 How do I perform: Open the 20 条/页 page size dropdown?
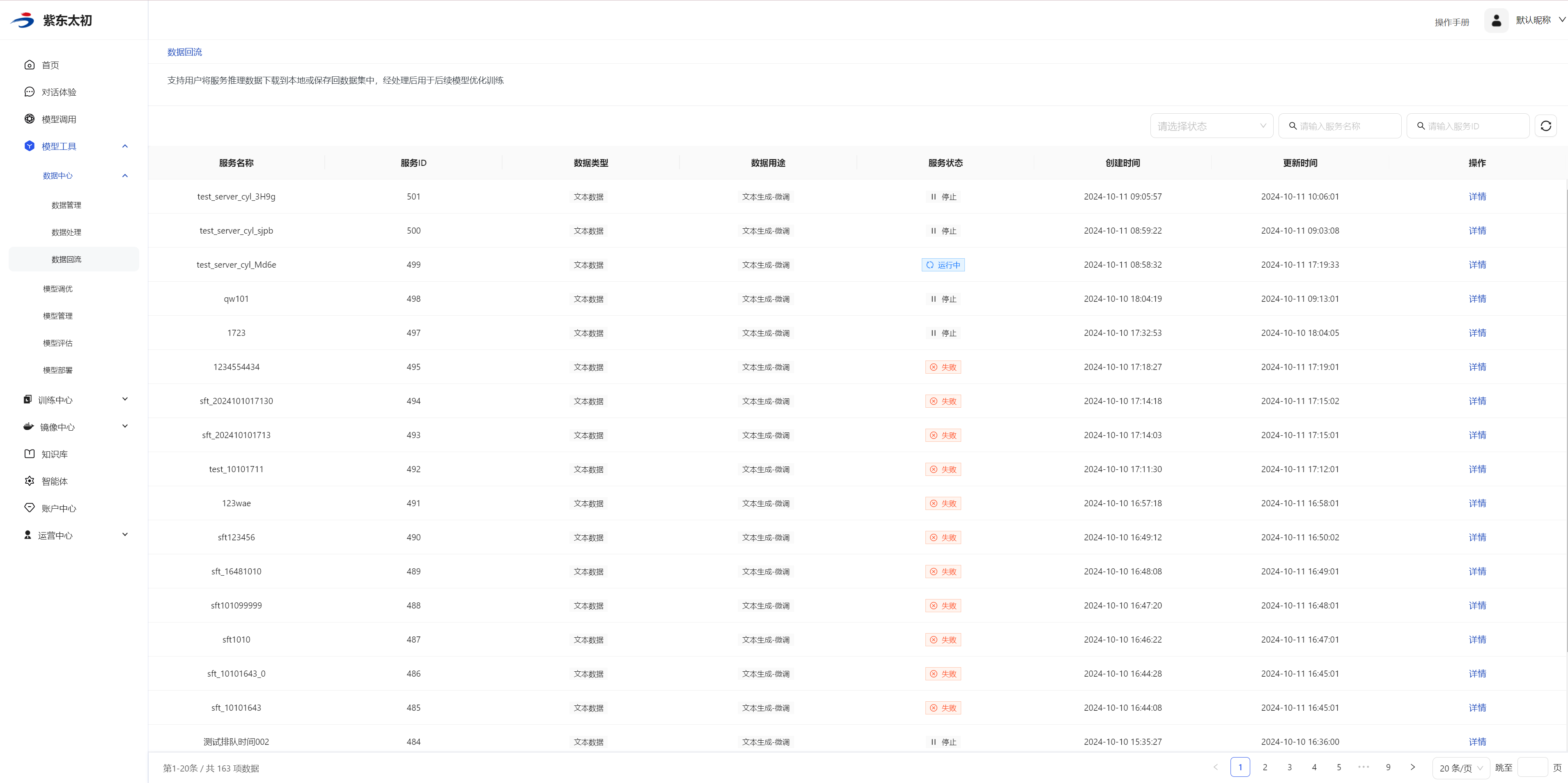click(1460, 768)
